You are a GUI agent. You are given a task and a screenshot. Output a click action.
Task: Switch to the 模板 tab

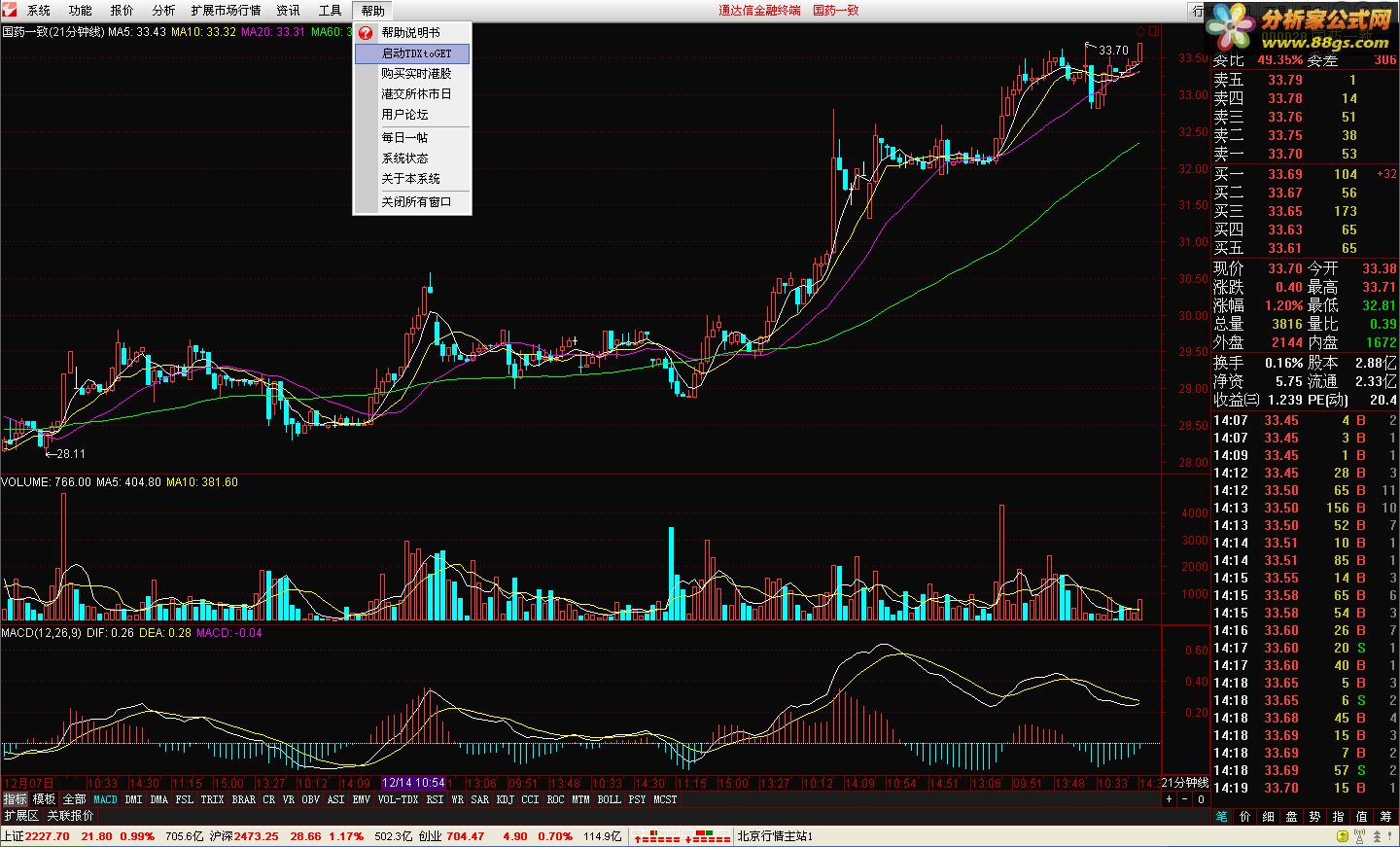click(x=45, y=799)
